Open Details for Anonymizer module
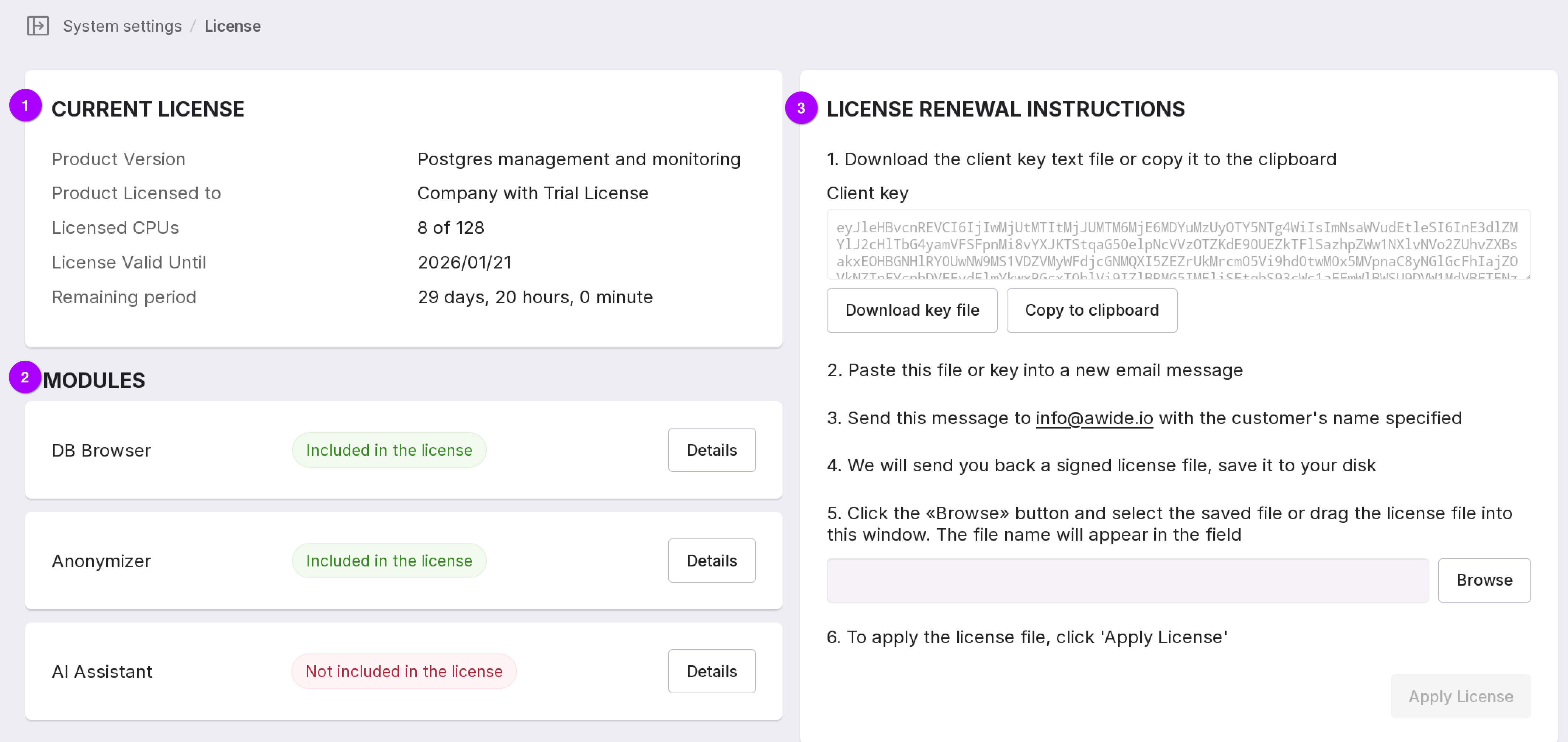Screen dimensions: 1568x742 pyautogui.click(x=712, y=561)
